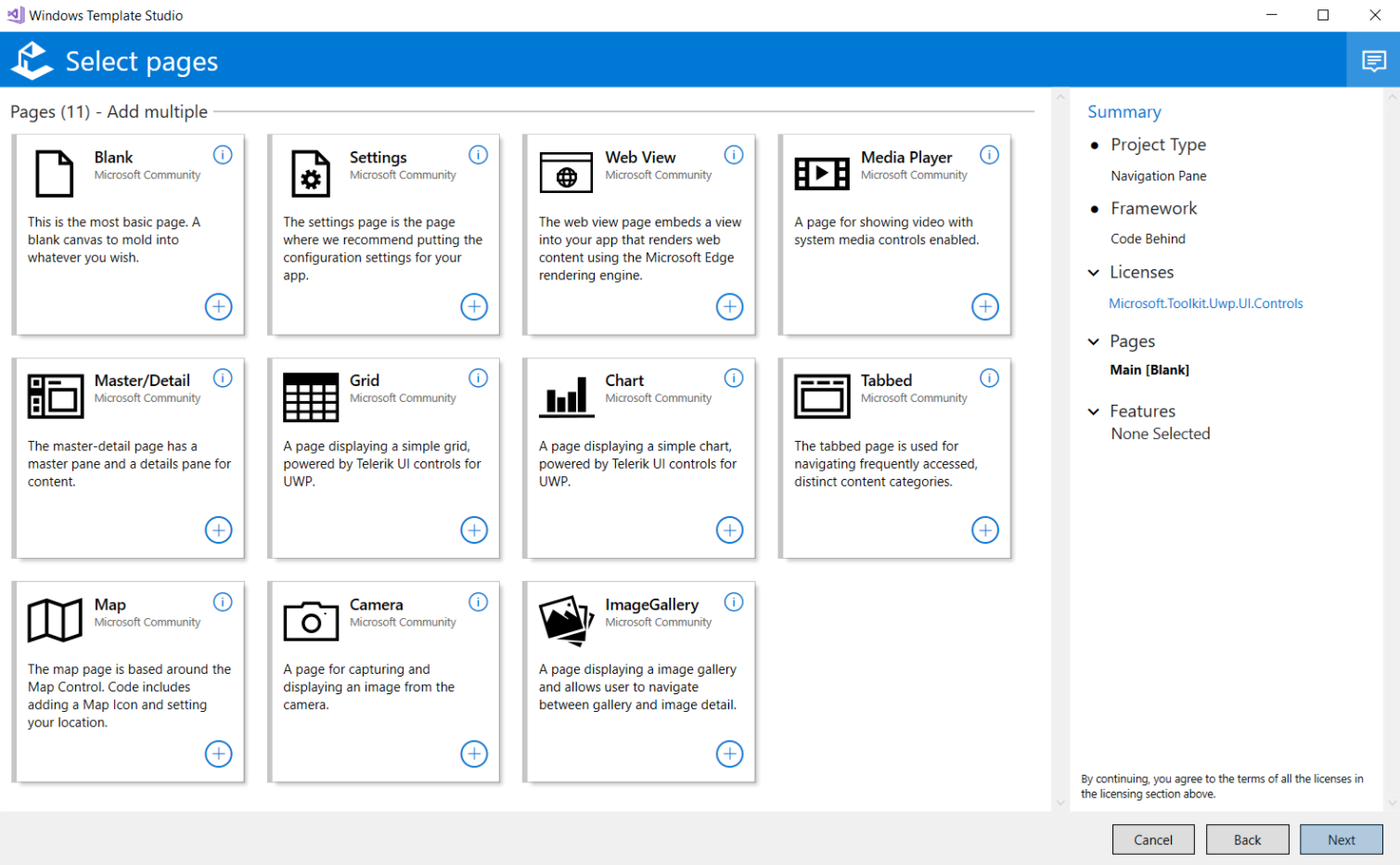Add Media Player page via plus icon

point(984,306)
